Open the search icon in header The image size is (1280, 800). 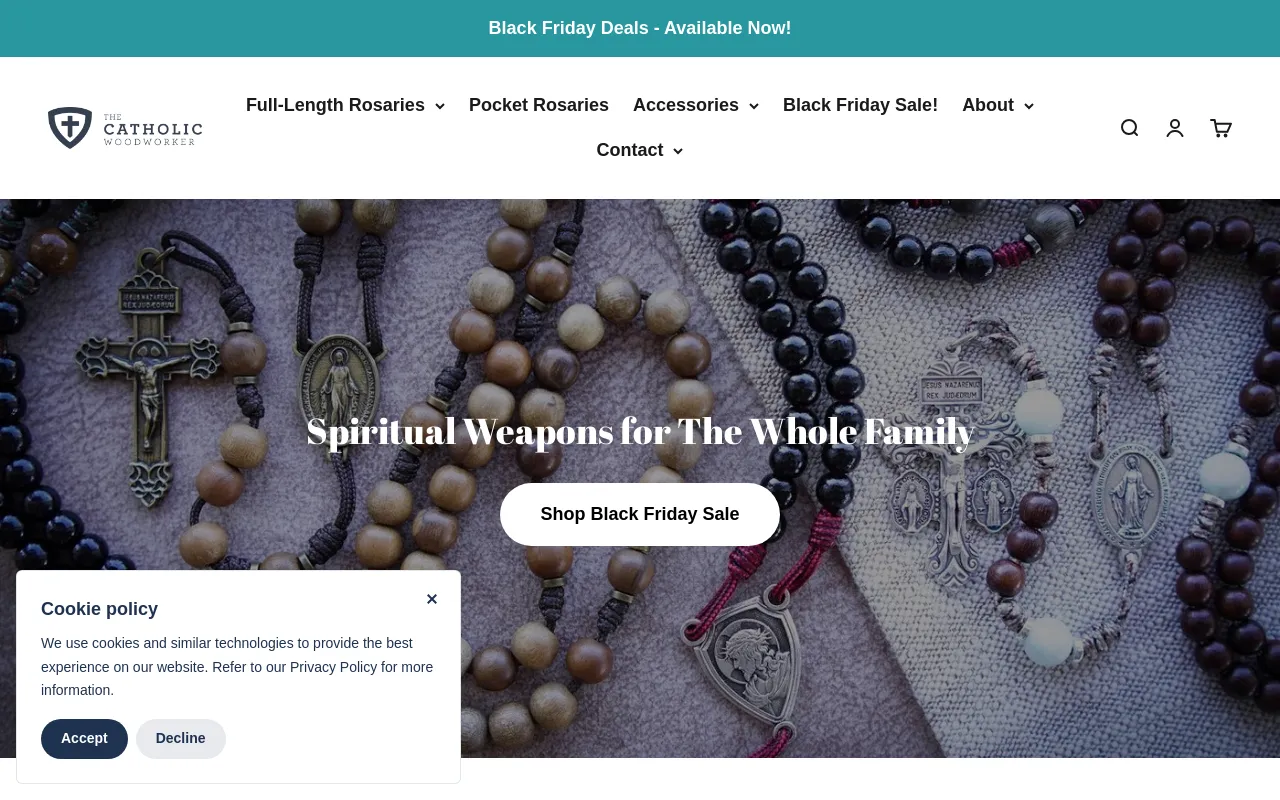(x=1129, y=128)
